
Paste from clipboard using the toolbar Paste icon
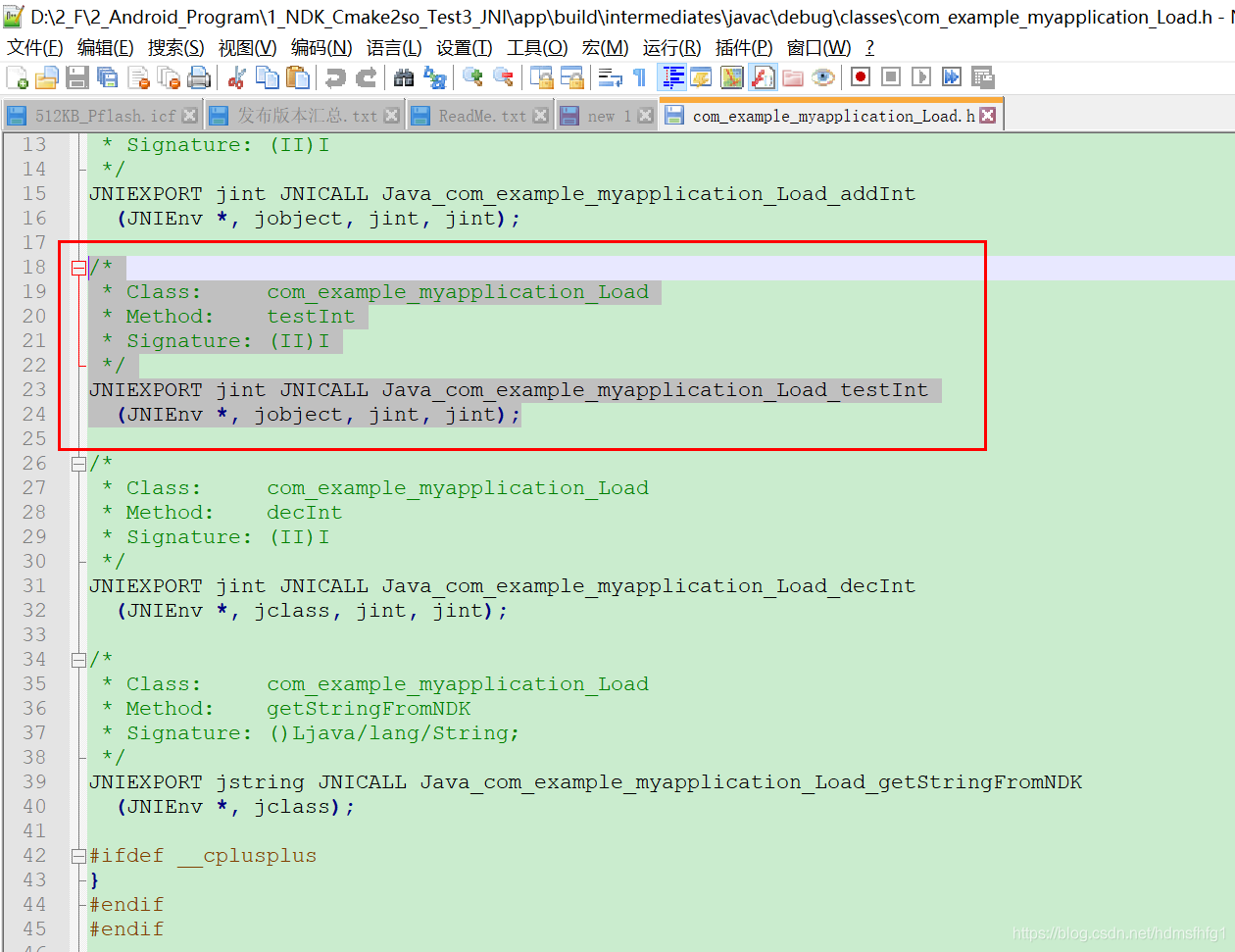pos(298,77)
